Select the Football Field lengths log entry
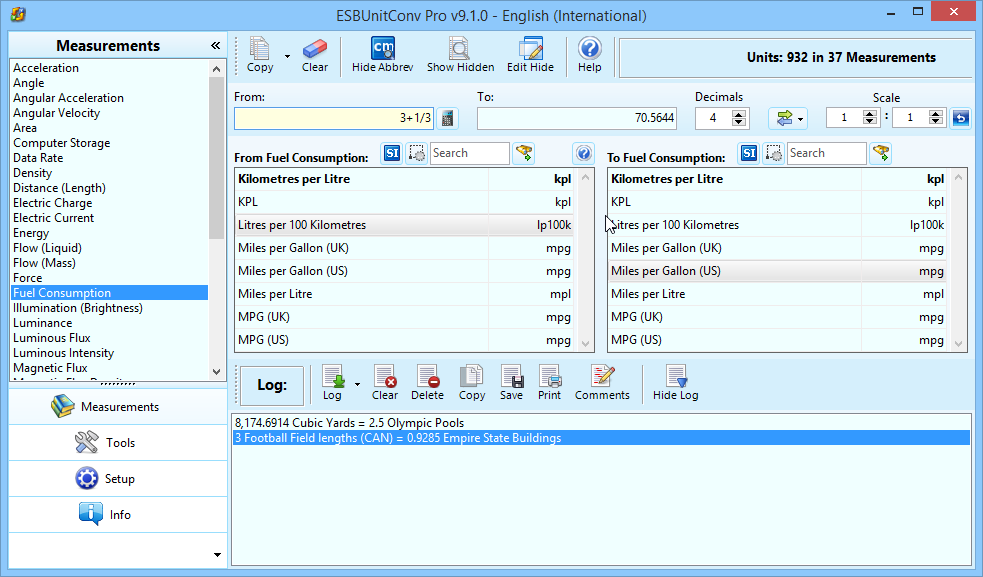 [601, 438]
